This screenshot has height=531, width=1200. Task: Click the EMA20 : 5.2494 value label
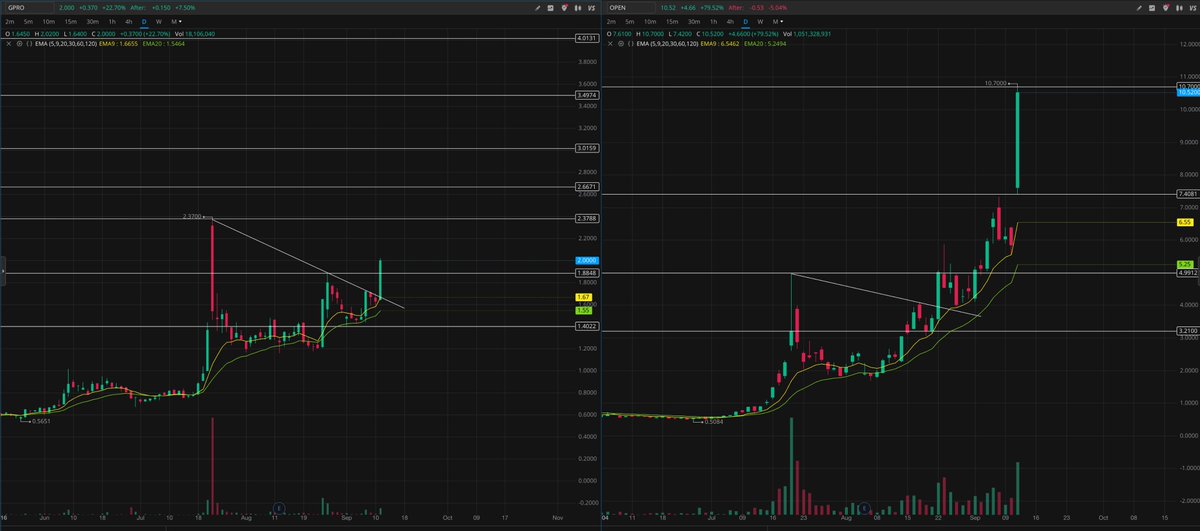(x=765, y=44)
